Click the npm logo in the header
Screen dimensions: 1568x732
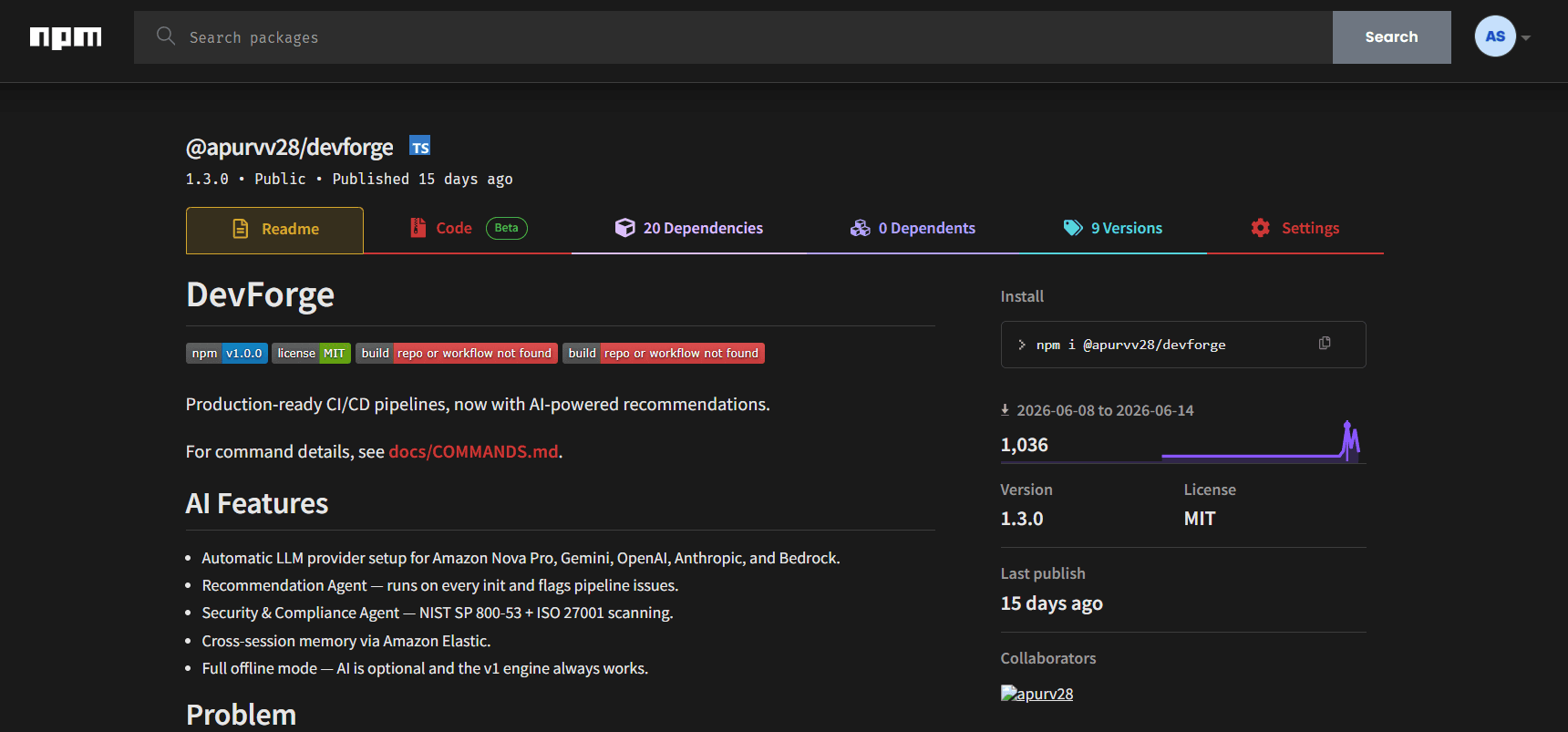66,37
